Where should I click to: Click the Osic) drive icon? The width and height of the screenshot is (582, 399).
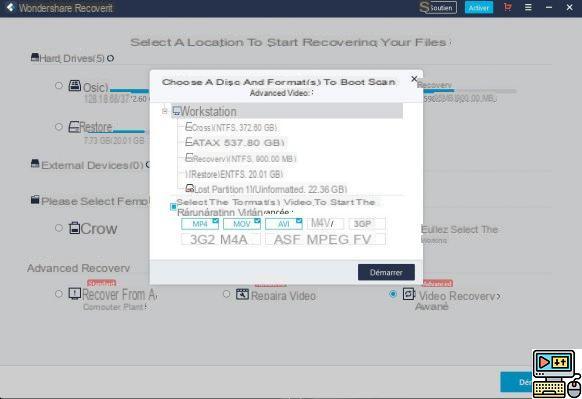point(75,86)
